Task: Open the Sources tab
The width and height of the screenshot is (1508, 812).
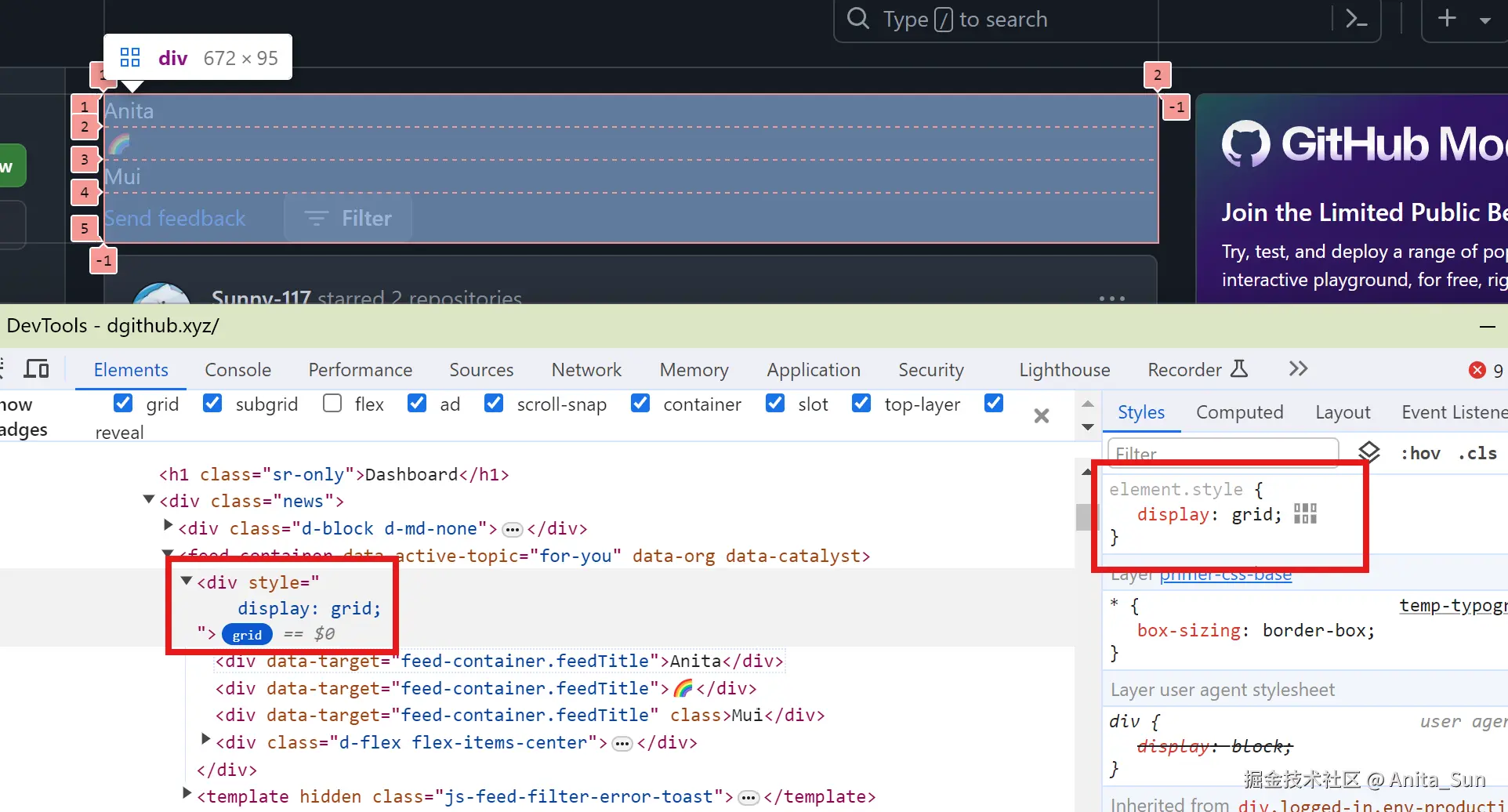Action: point(481,370)
